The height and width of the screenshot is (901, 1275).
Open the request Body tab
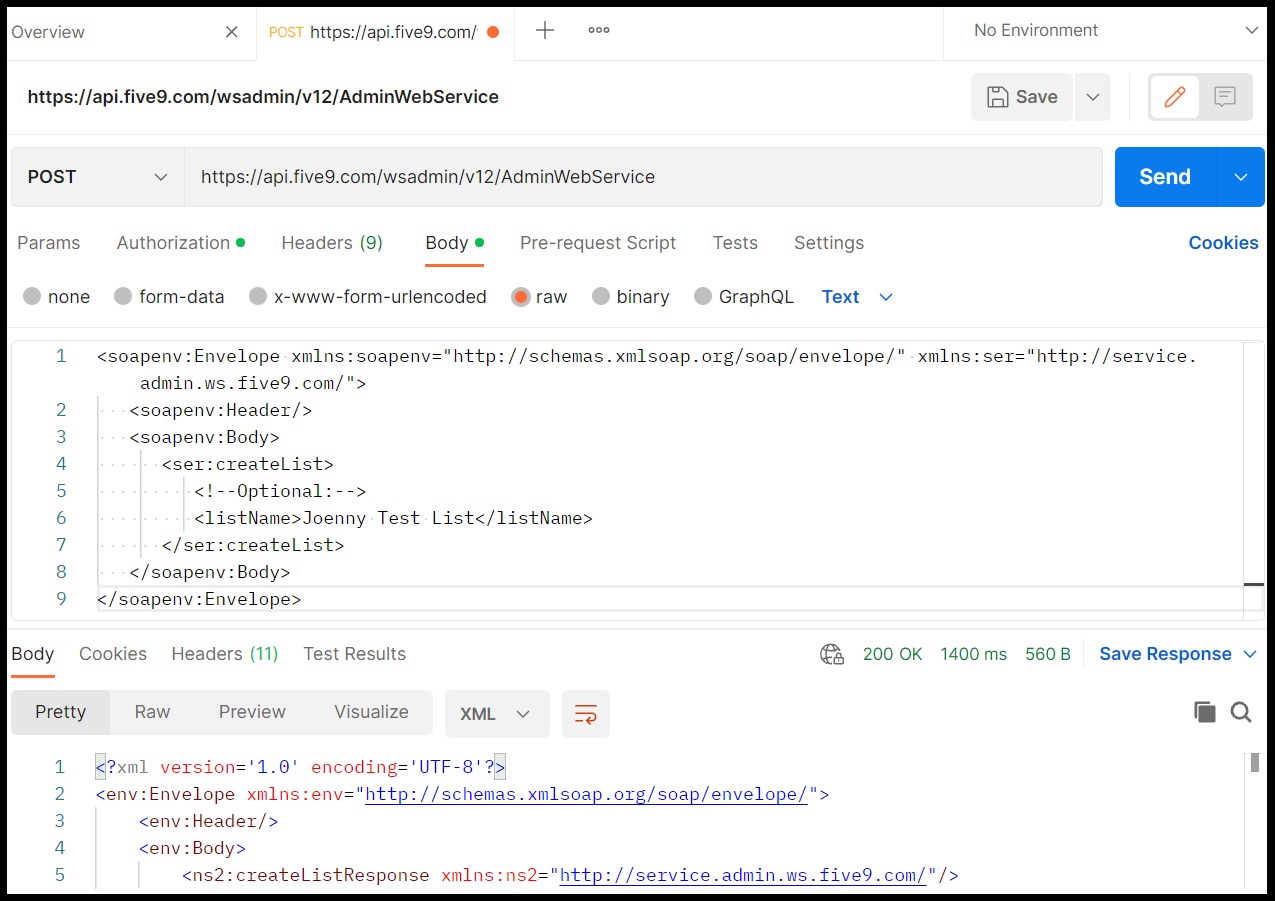click(454, 243)
